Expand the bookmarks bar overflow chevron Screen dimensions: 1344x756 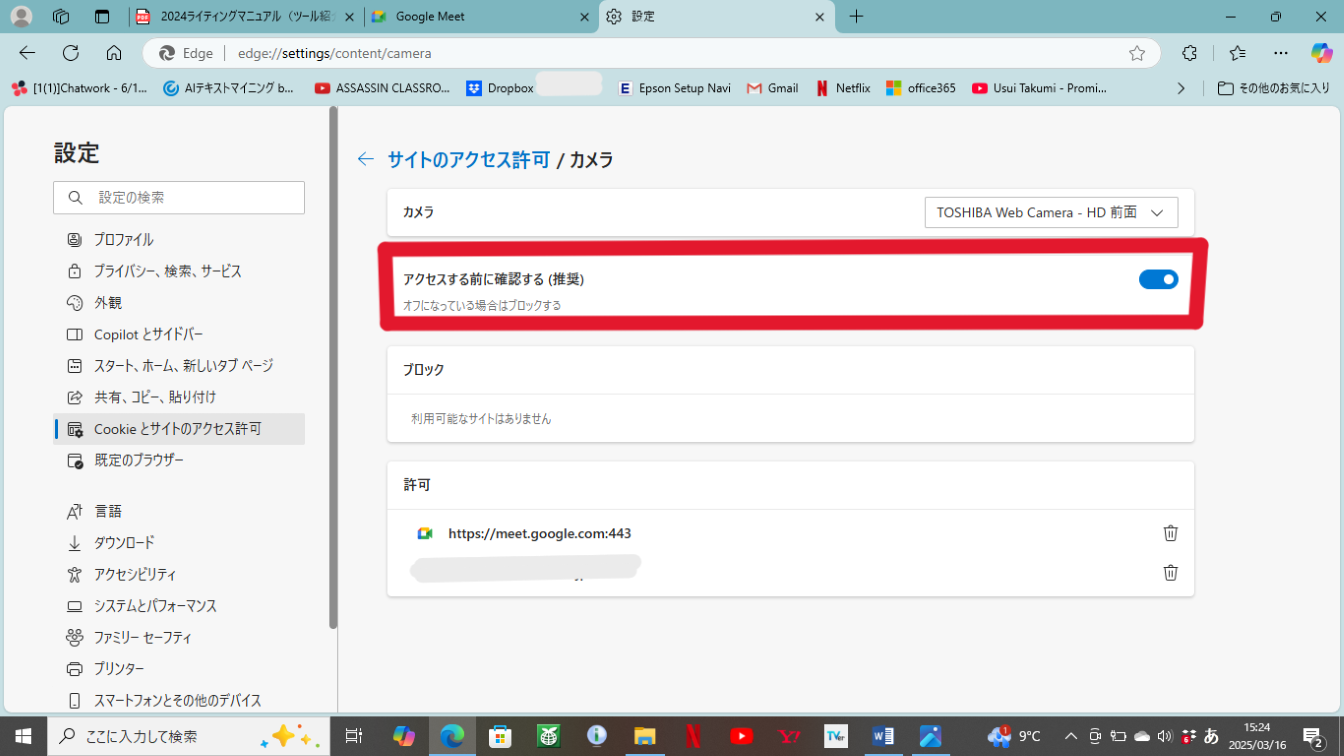pos(1181,88)
